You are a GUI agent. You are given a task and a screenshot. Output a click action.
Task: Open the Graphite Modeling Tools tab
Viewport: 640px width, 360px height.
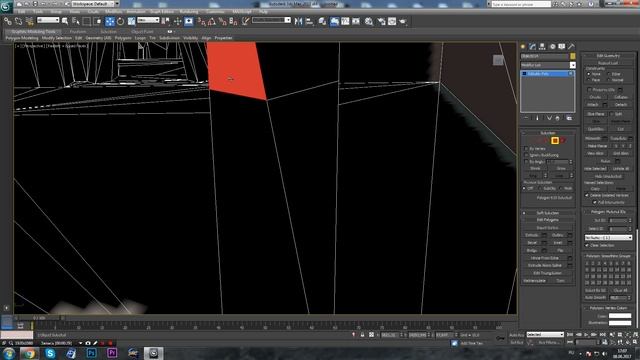click(33, 31)
